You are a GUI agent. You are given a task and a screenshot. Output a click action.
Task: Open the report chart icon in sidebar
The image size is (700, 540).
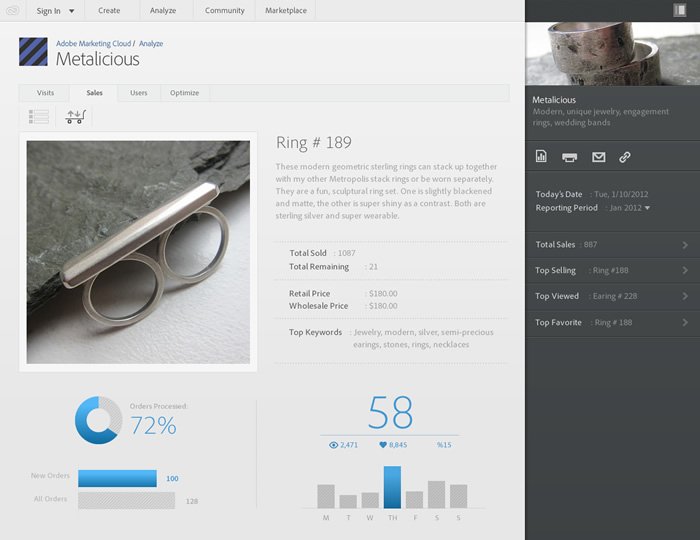tap(541, 157)
